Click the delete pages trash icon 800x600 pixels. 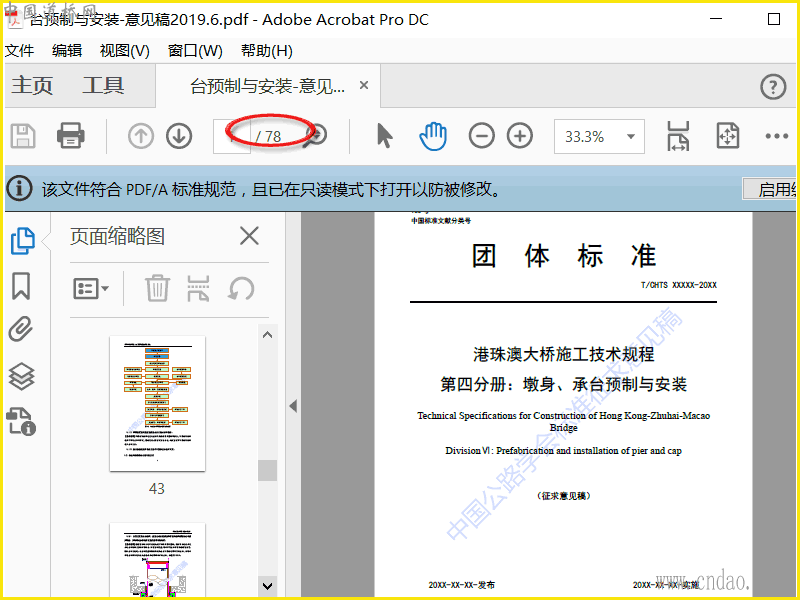pos(157,289)
